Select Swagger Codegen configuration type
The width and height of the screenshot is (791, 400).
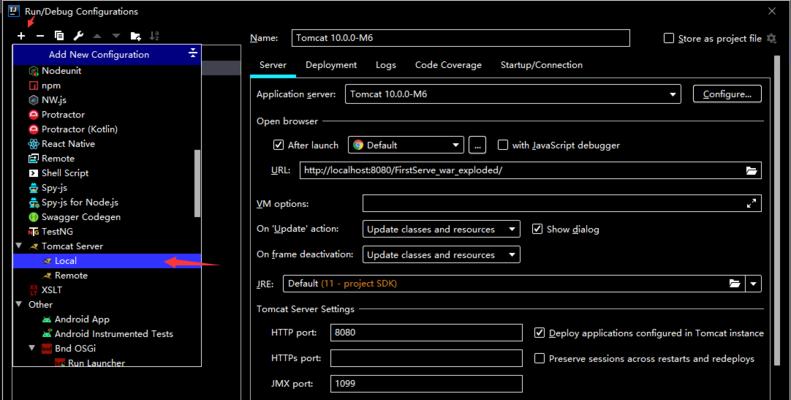pyautogui.click(x=107, y=217)
